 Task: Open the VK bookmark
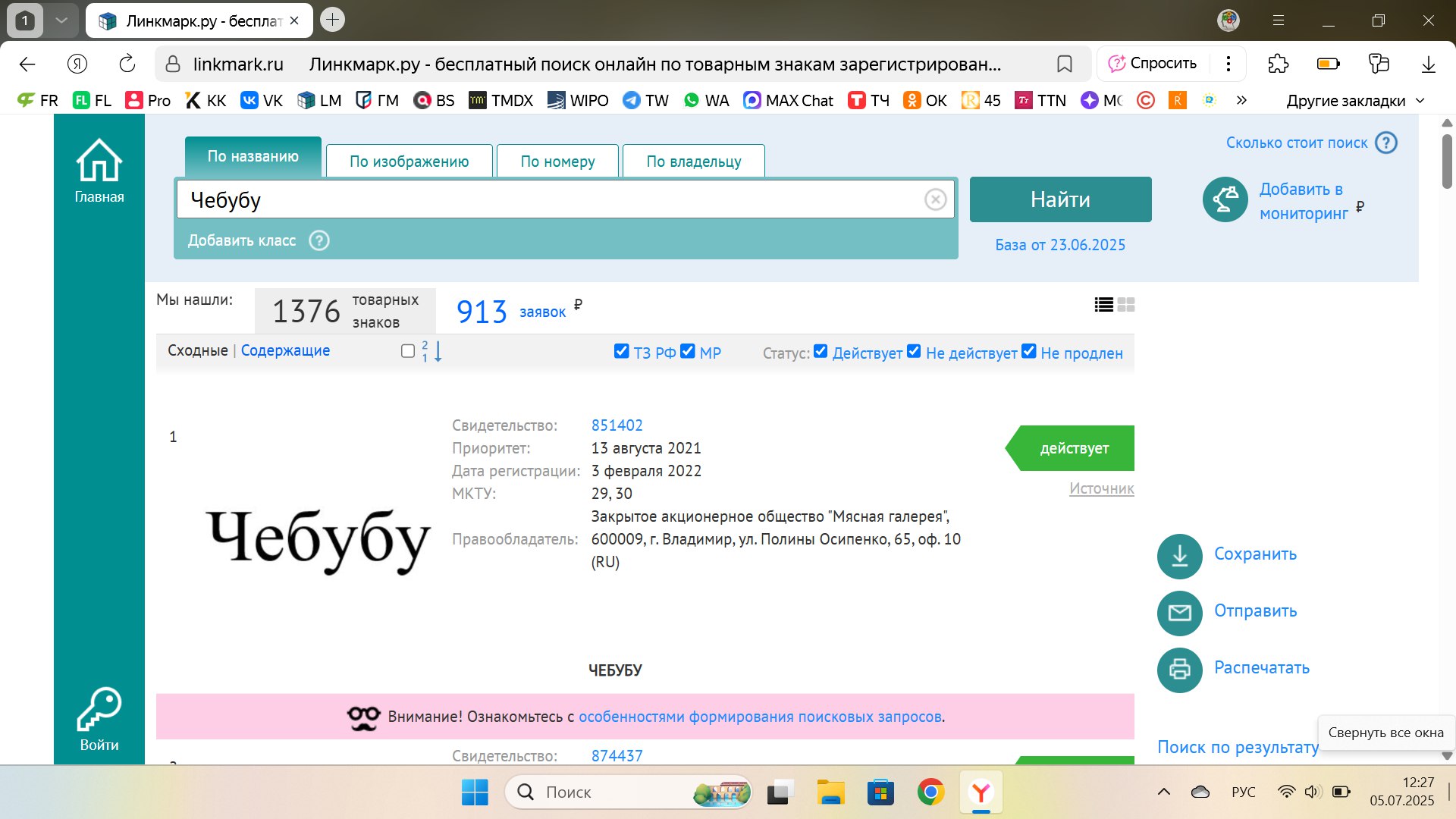(261, 100)
